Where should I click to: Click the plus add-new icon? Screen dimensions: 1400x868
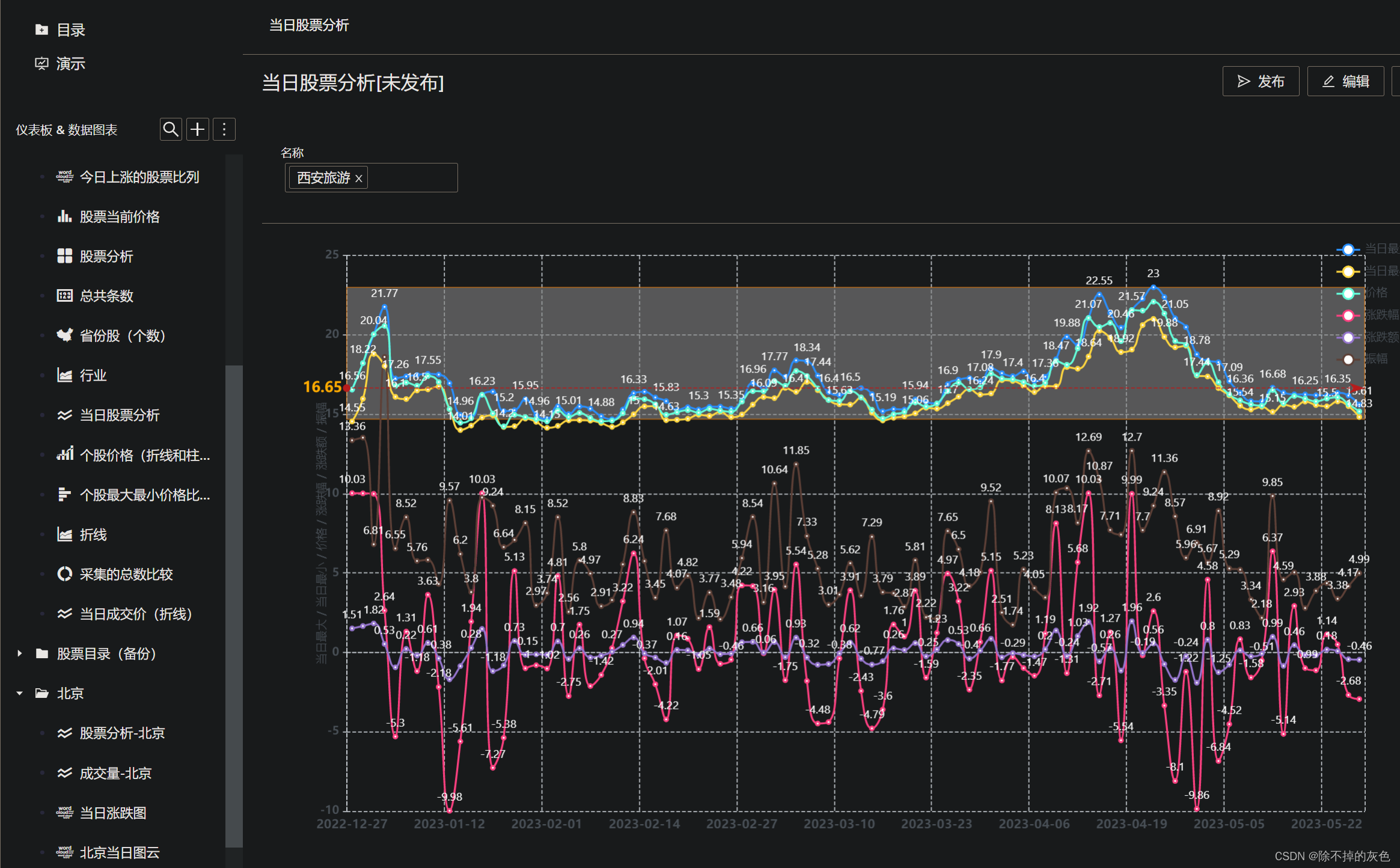click(x=198, y=129)
